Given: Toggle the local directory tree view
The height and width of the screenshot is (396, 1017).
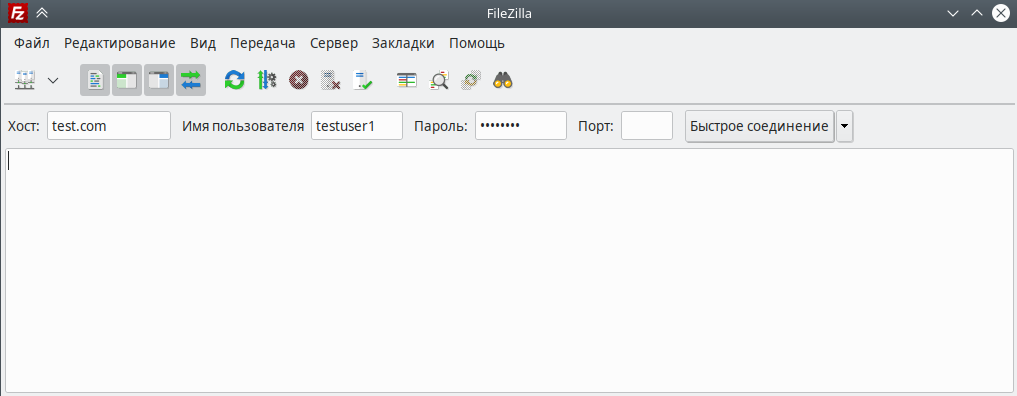Looking at the screenshot, I should coord(127,80).
